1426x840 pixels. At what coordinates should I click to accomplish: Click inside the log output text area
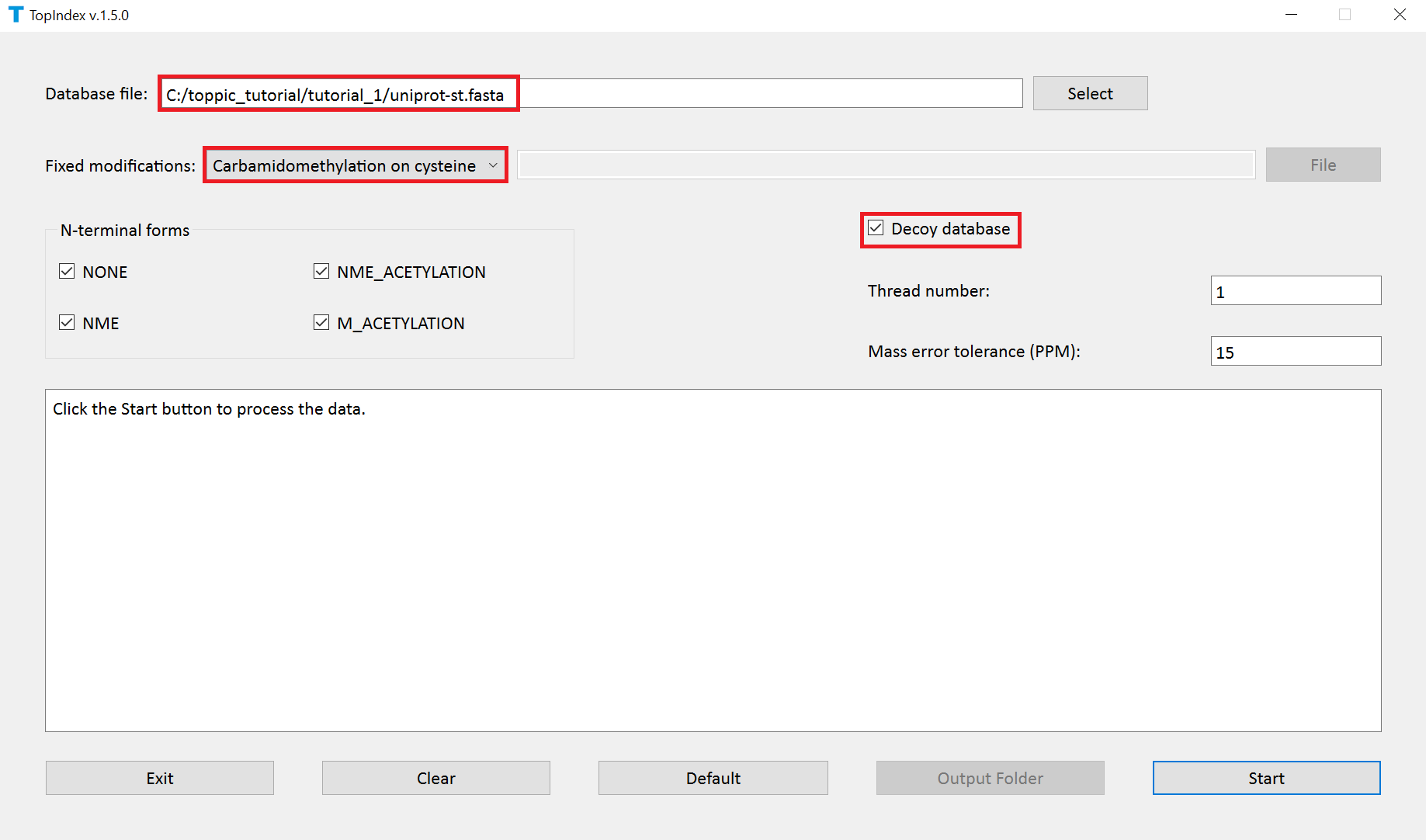pyautogui.click(x=713, y=561)
